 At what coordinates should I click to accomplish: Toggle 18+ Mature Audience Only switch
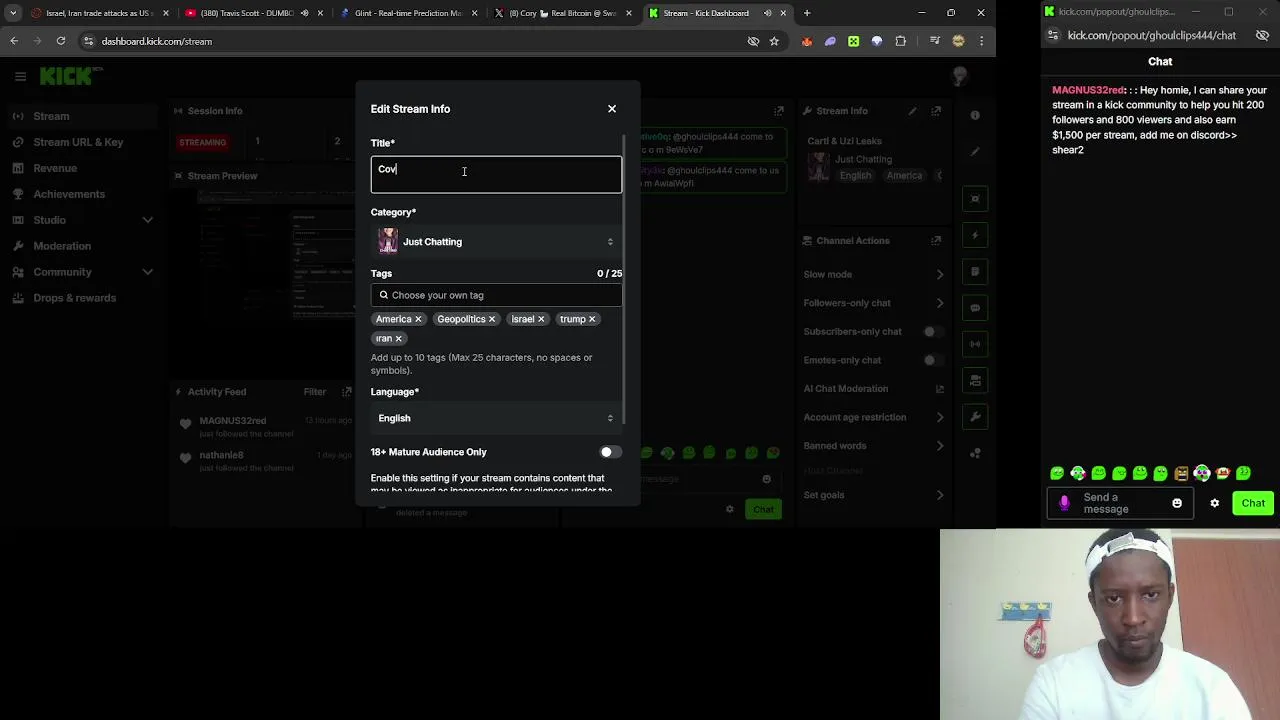coord(610,452)
